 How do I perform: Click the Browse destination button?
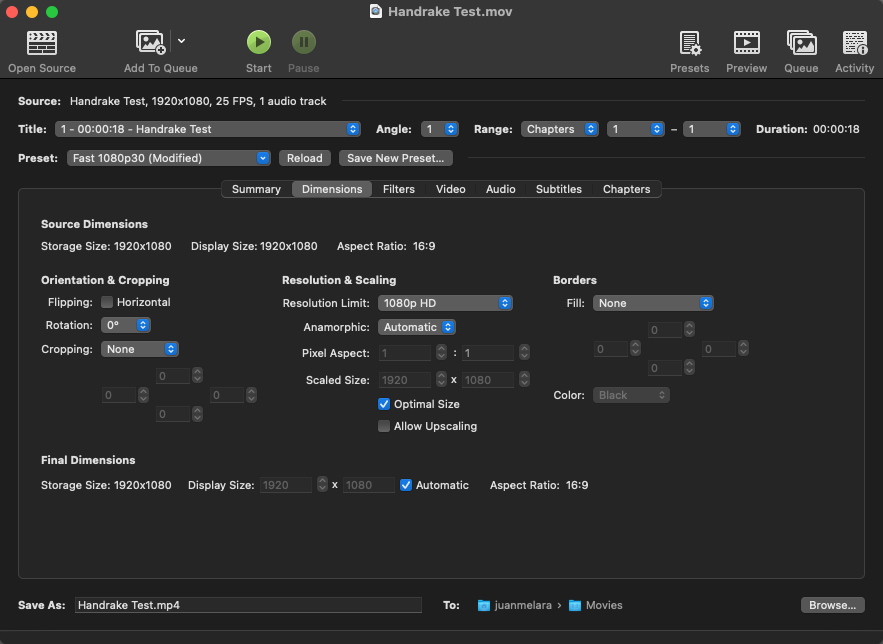[x=832, y=605]
